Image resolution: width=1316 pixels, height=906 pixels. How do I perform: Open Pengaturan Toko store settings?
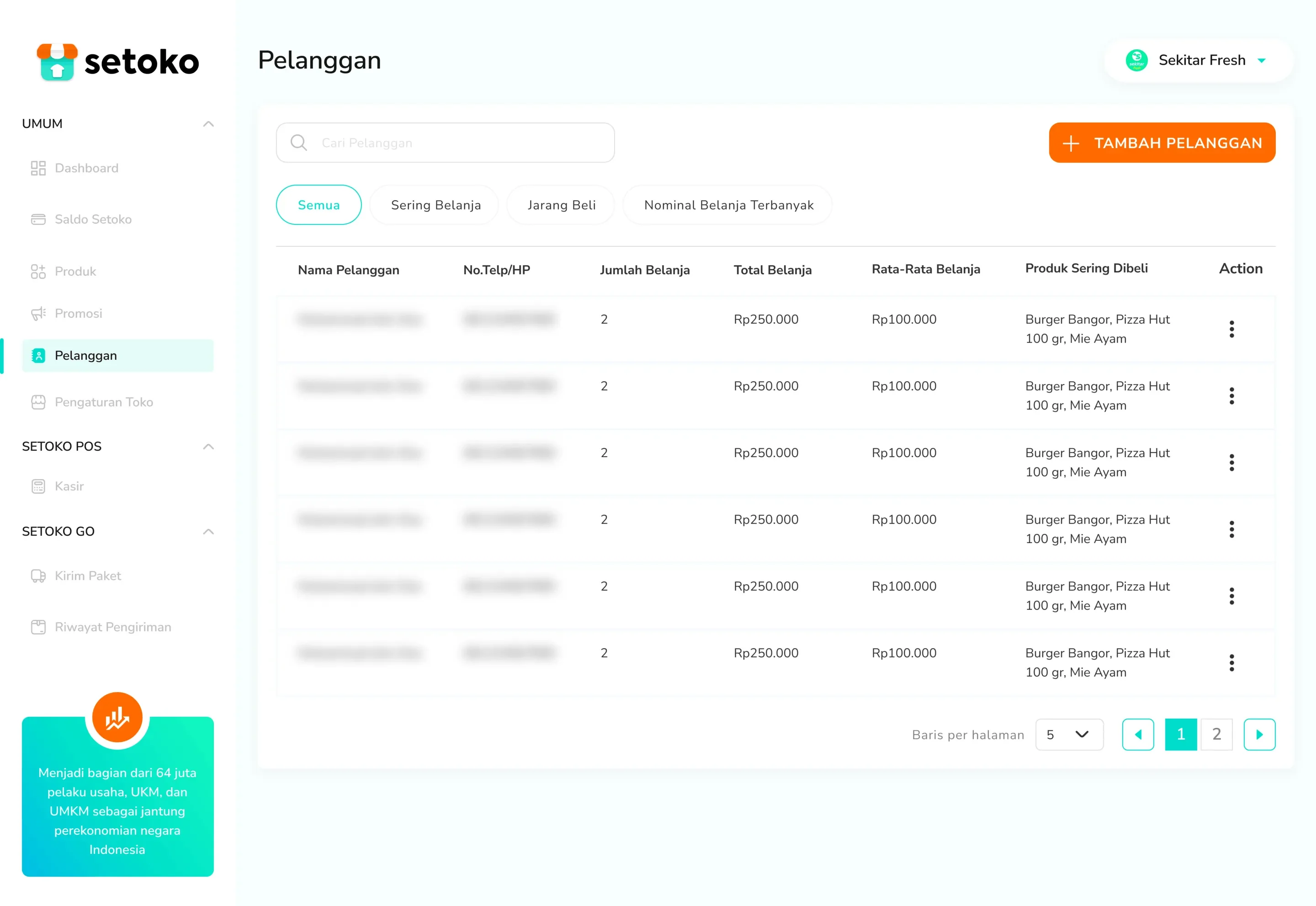92,402
